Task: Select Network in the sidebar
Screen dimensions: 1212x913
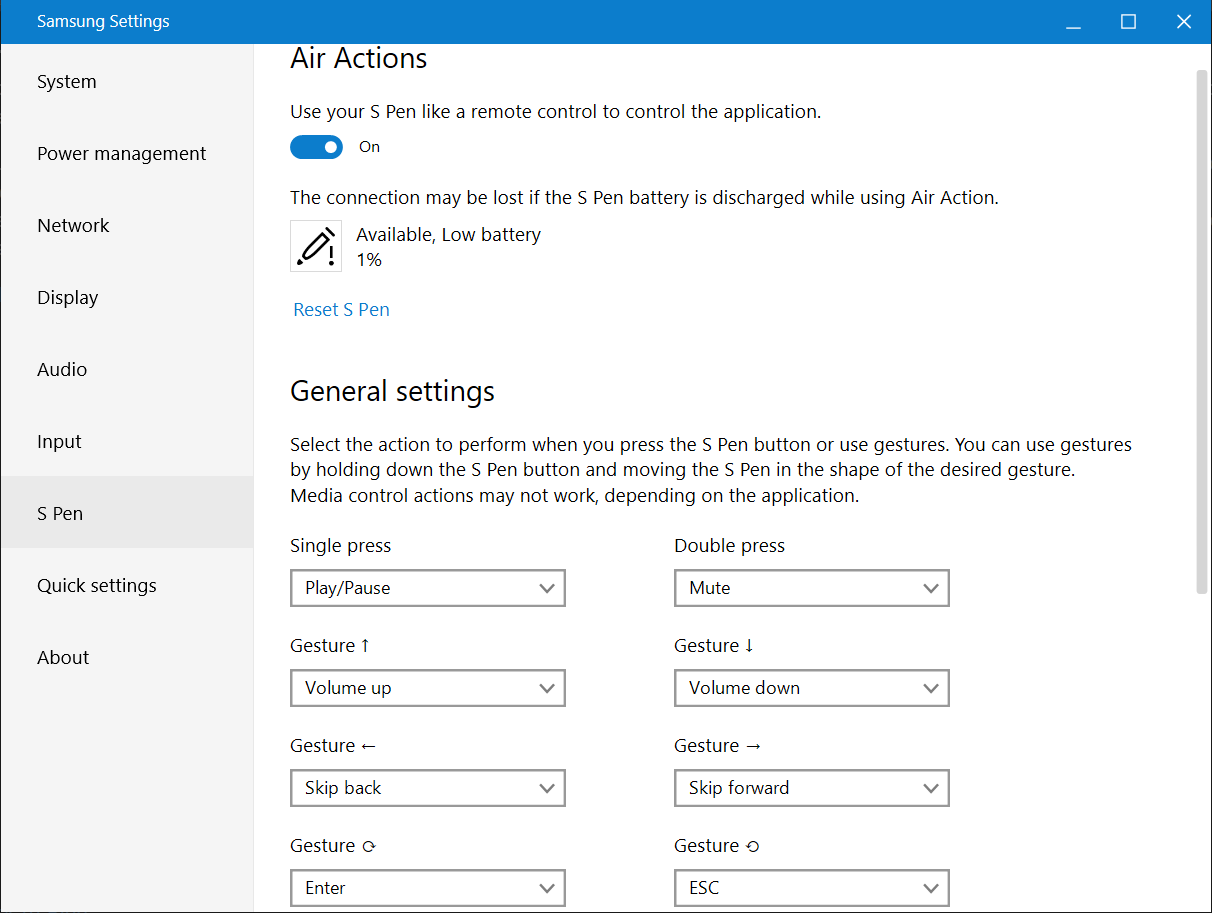Action: point(127,226)
